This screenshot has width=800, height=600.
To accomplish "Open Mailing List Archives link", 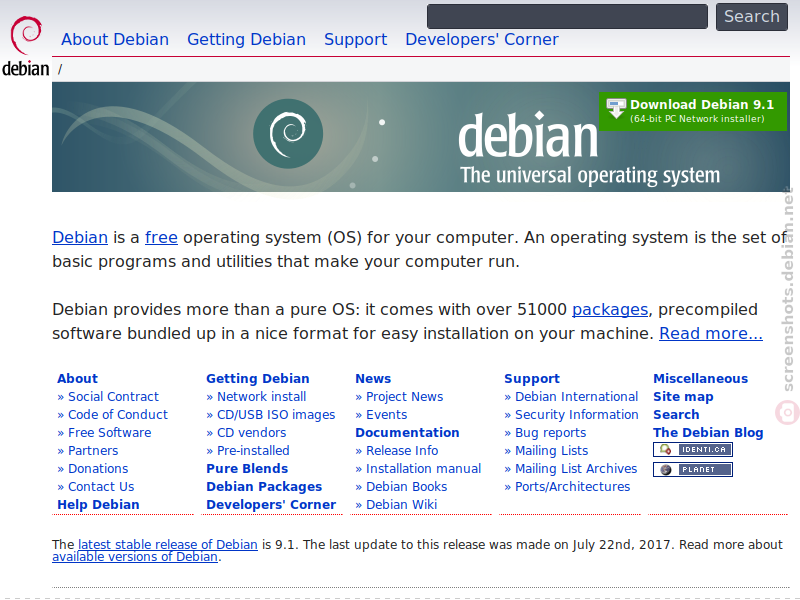I will click(x=576, y=468).
